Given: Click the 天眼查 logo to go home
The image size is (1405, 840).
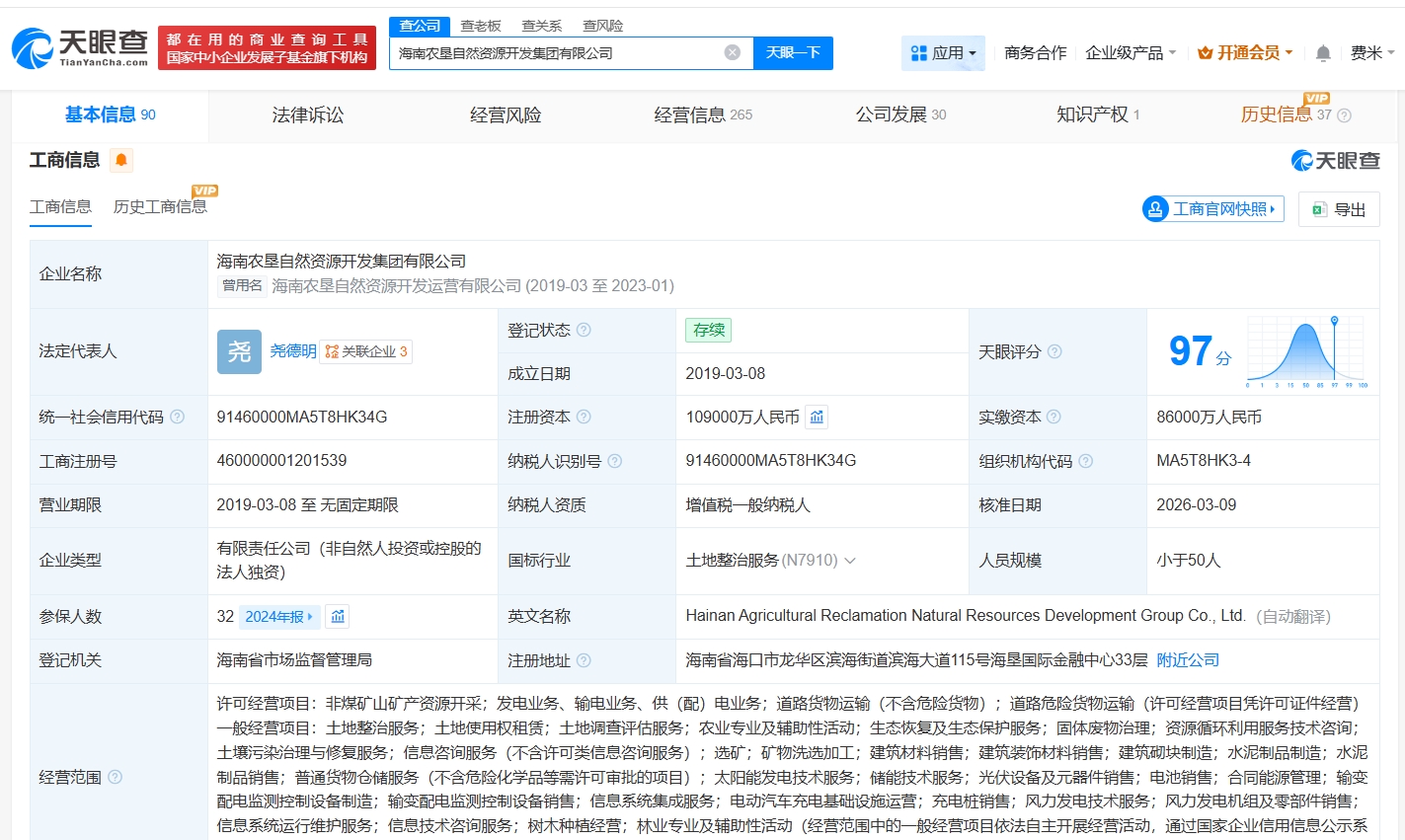Looking at the screenshot, I should tap(80, 46).
